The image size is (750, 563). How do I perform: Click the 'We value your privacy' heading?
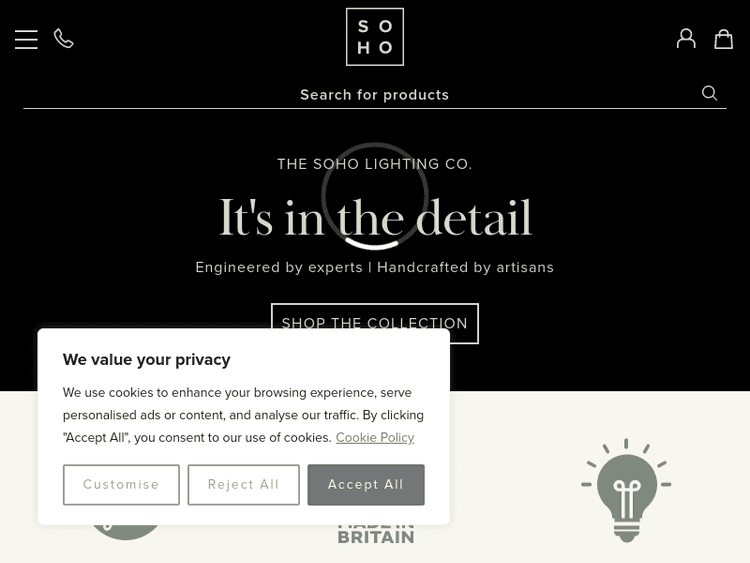pyautogui.click(x=147, y=360)
